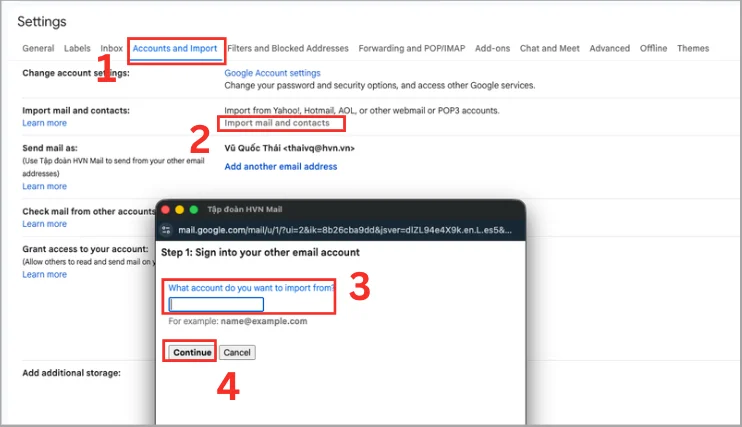Click 'Import from Yahoo!, Hotmail, AOL' description text
742x427 pixels.
point(362,111)
